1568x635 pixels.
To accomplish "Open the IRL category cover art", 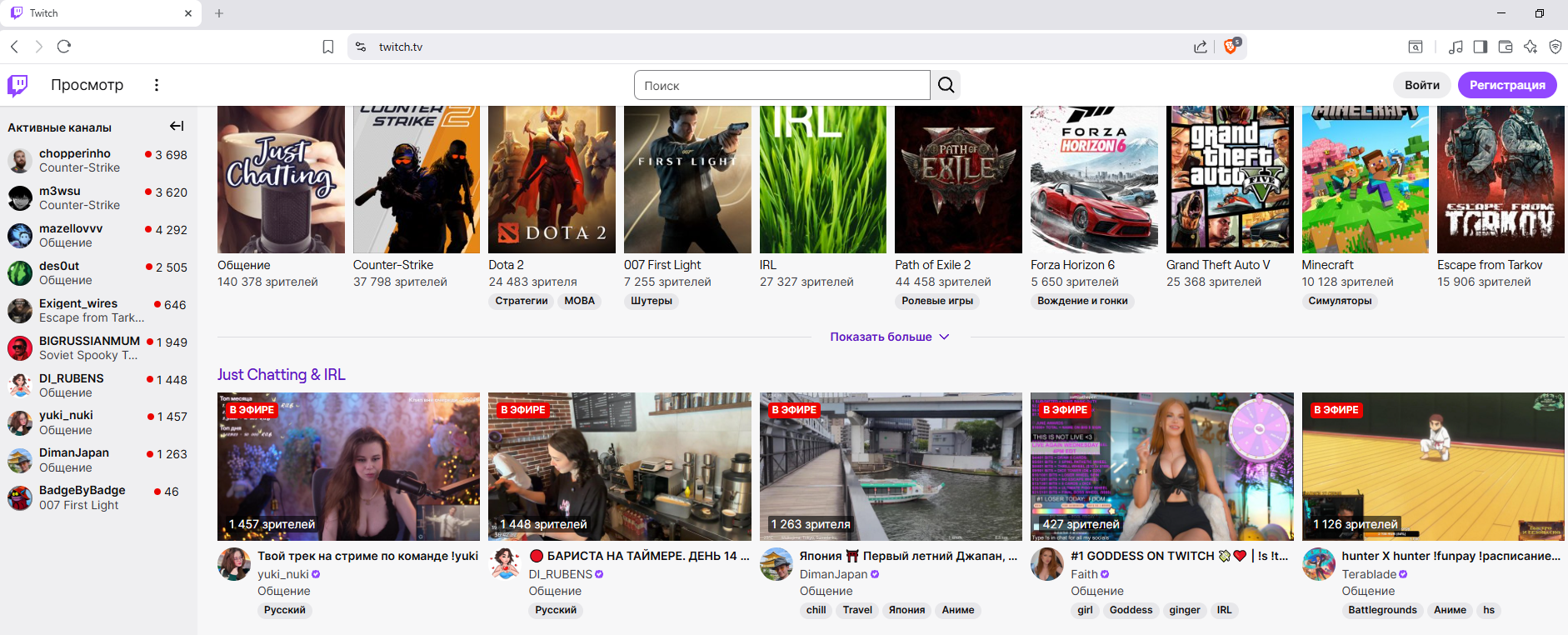I will (x=823, y=179).
